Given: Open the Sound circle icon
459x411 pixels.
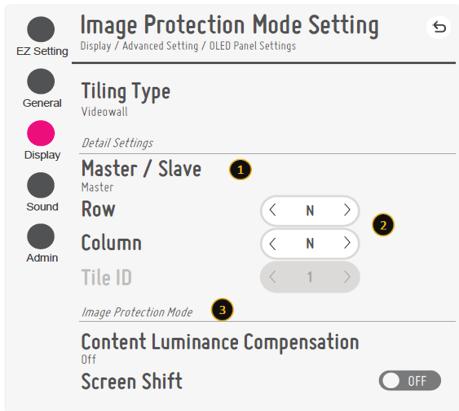Looking at the screenshot, I should pos(41,185).
